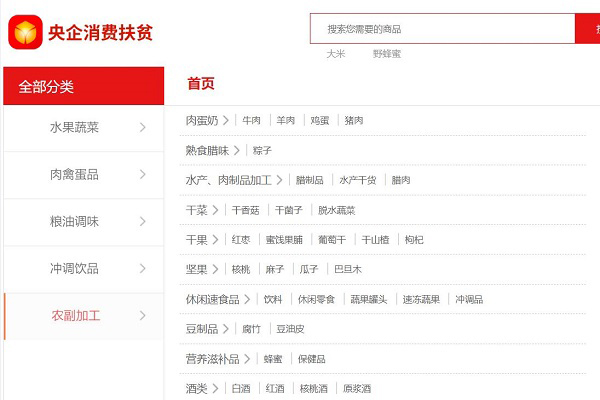Expand the 肉禽蛋品 category chevron
The height and width of the screenshot is (400, 600).
(143, 174)
